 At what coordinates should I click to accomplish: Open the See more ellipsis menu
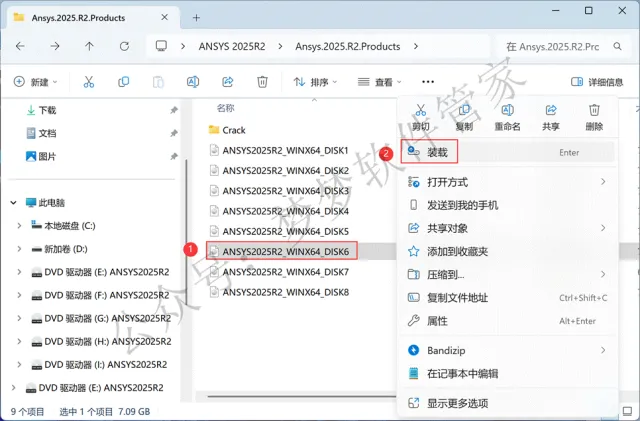[428, 82]
